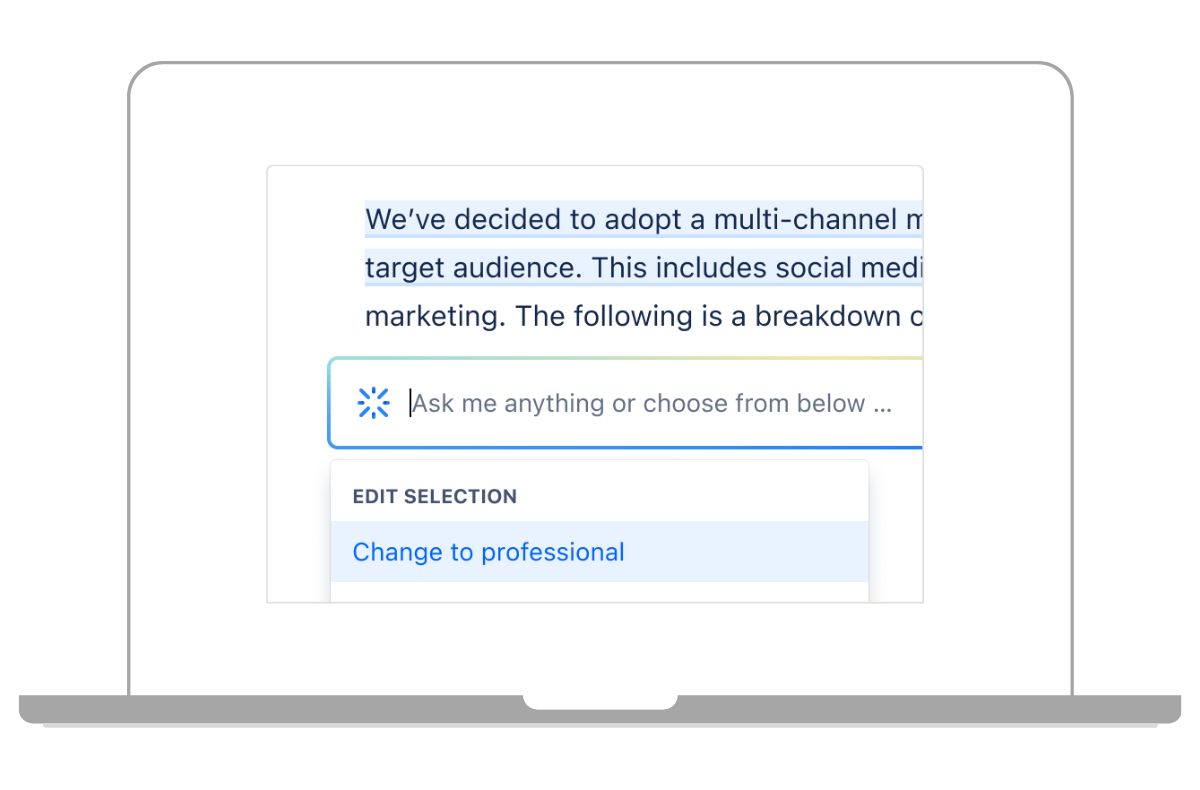Click the AI sparkle icon in prompt box

pos(373,403)
